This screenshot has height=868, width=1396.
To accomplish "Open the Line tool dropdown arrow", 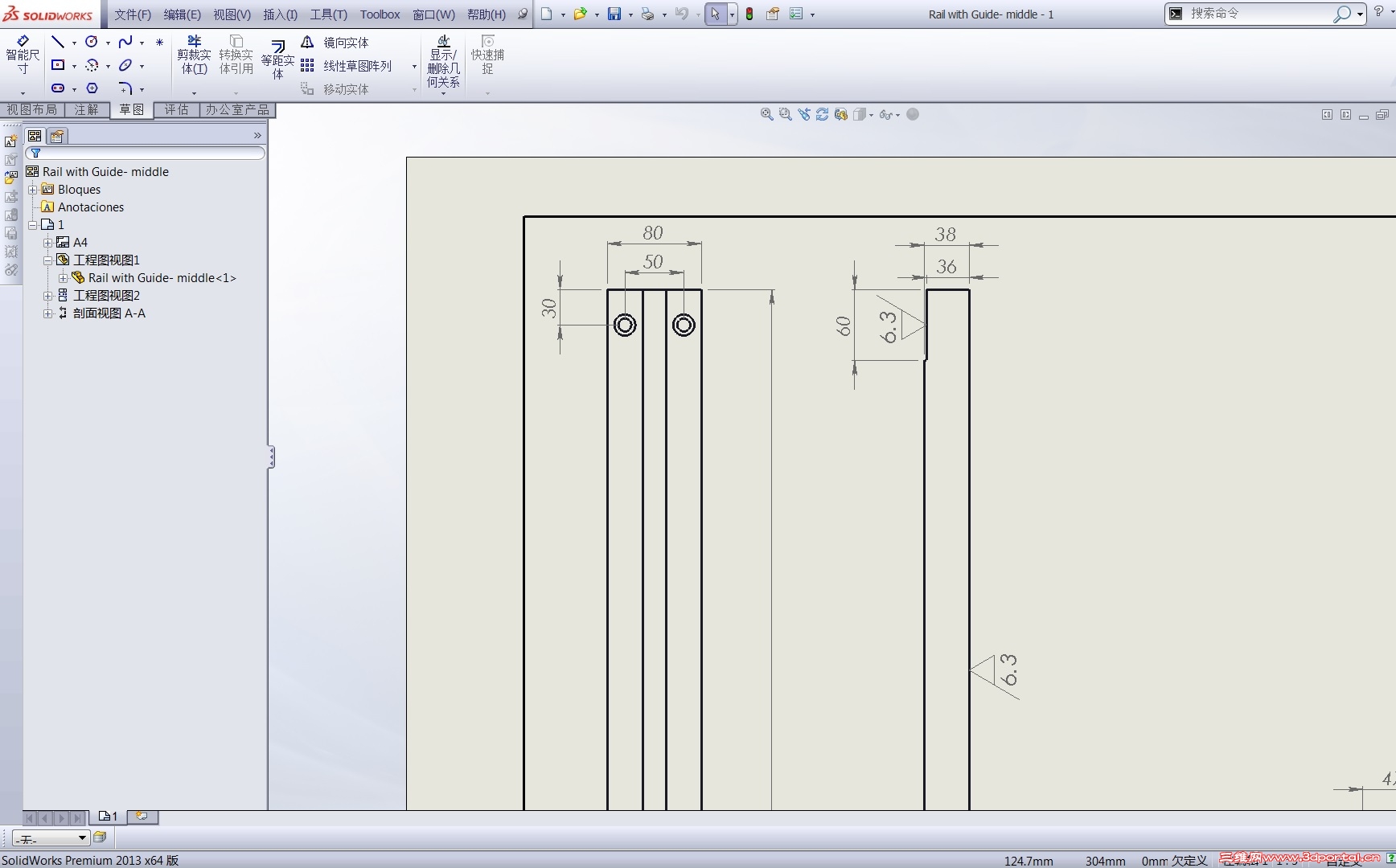I will (74, 43).
